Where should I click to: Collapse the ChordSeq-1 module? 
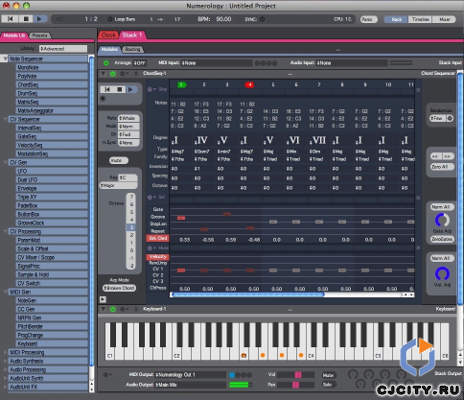(x=103, y=74)
